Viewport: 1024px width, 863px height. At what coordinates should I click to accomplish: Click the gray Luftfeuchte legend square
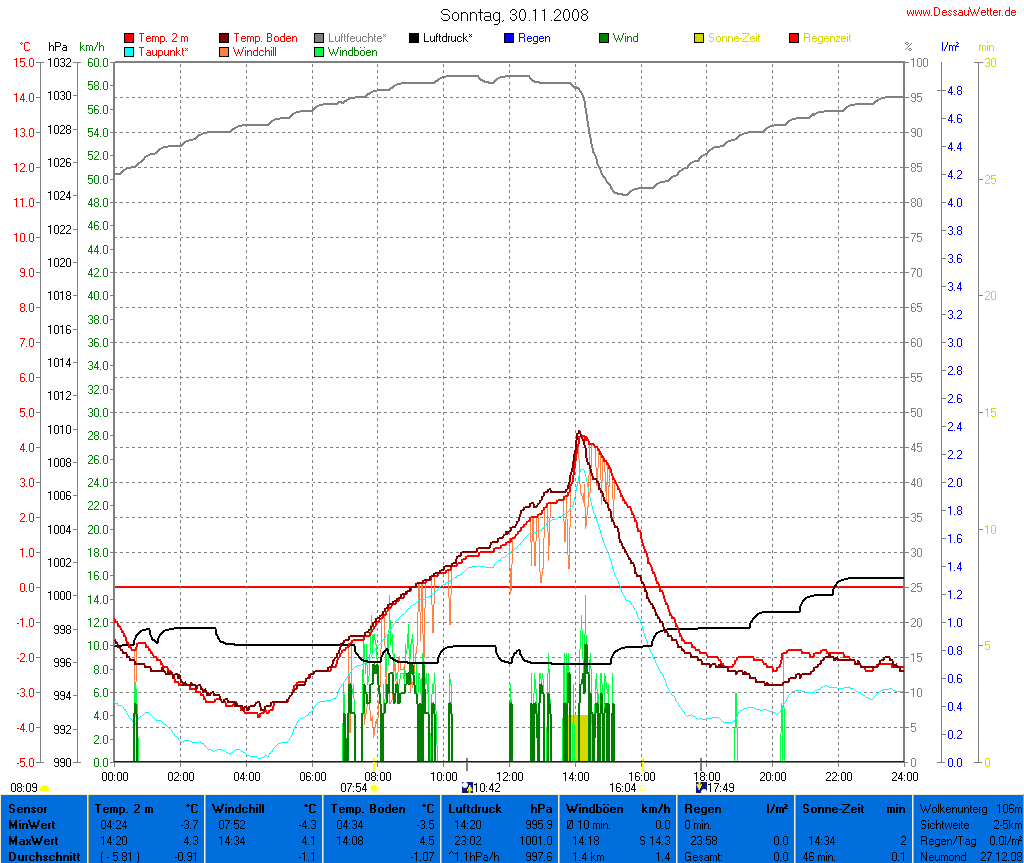click(319, 38)
